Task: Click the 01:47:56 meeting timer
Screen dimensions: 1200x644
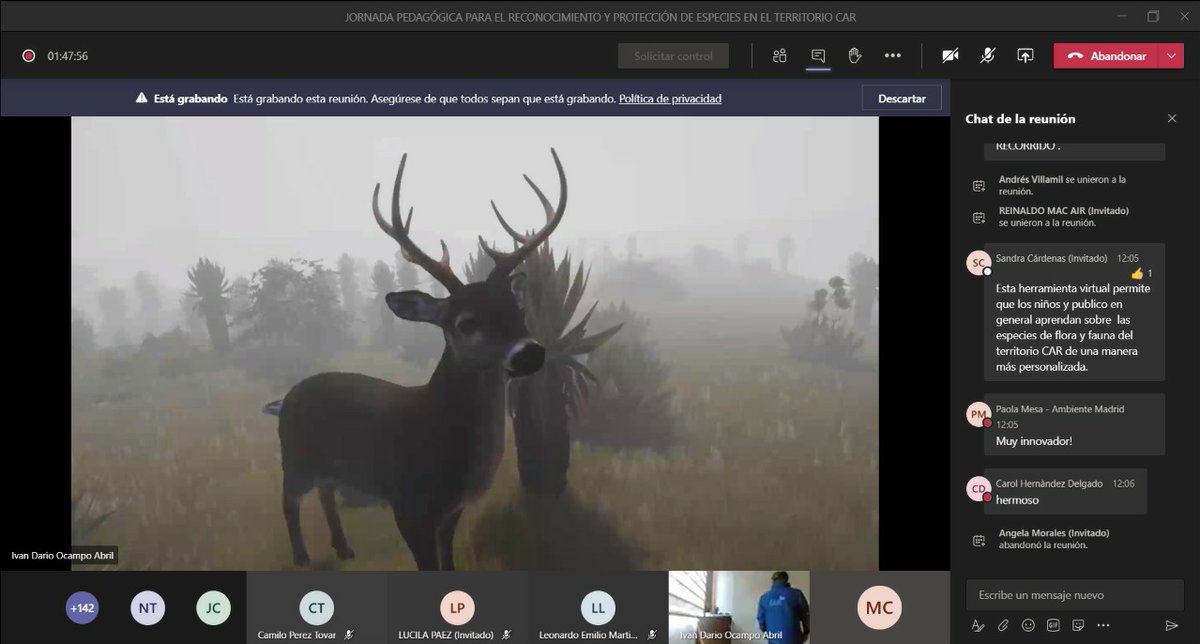Action: 68,56
